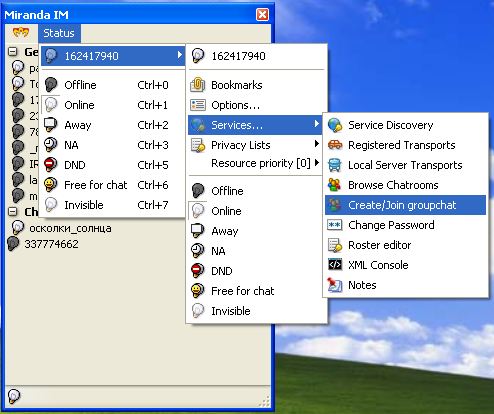Click the Browse Chatrooms people icon
The image size is (494, 414).
(335, 185)
